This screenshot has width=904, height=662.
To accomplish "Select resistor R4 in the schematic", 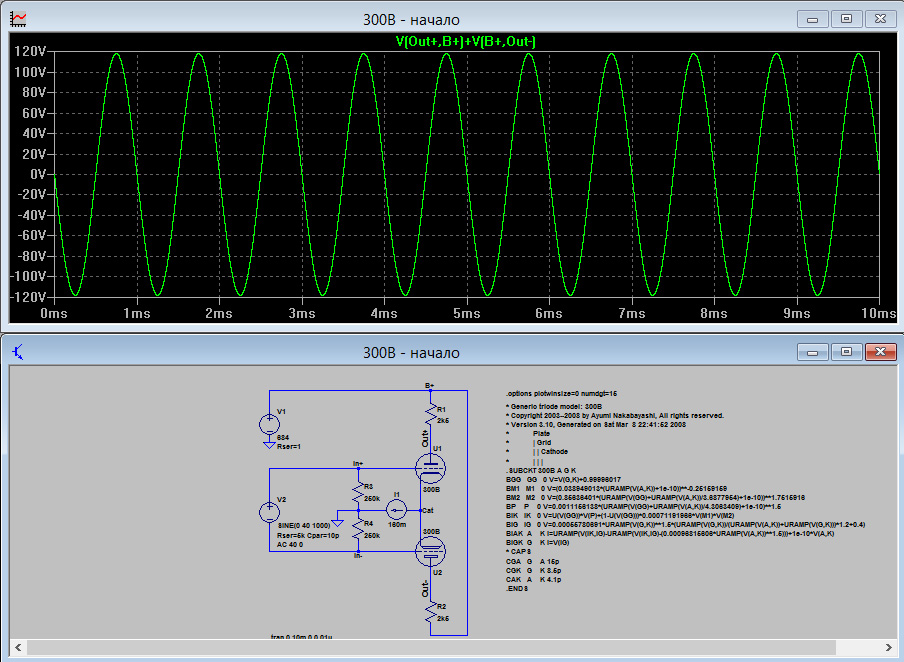I will click(x=356, y=529).
